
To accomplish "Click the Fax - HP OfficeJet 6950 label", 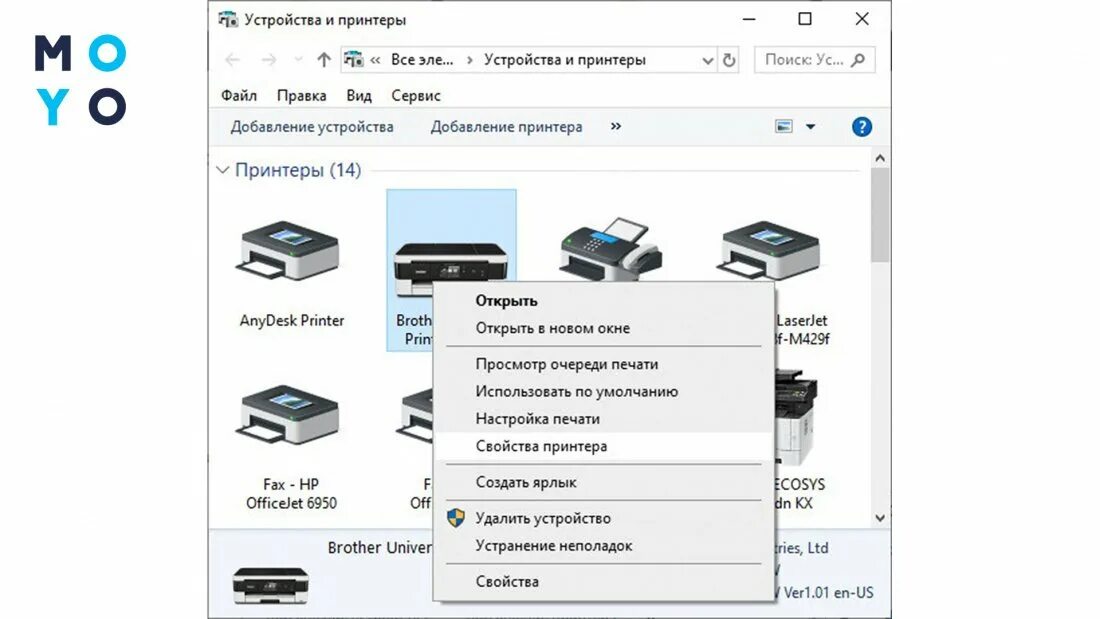I will (290, 494).
